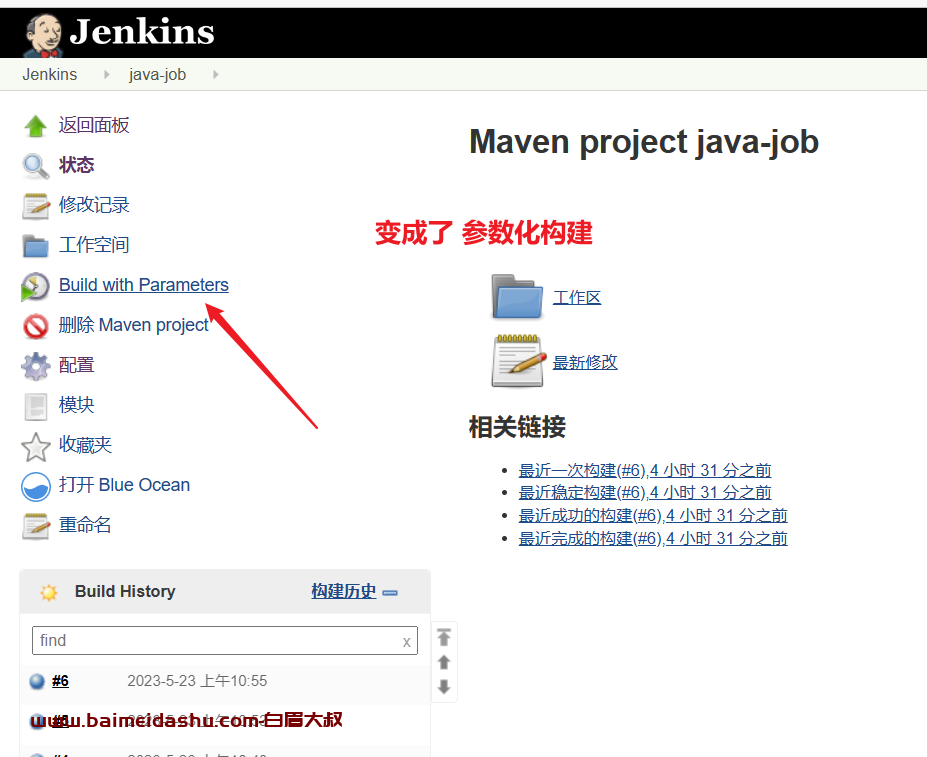Open 最近完成的构建(#6) link
This screenshot has height=757, width=927.
(x=653, y=539)
